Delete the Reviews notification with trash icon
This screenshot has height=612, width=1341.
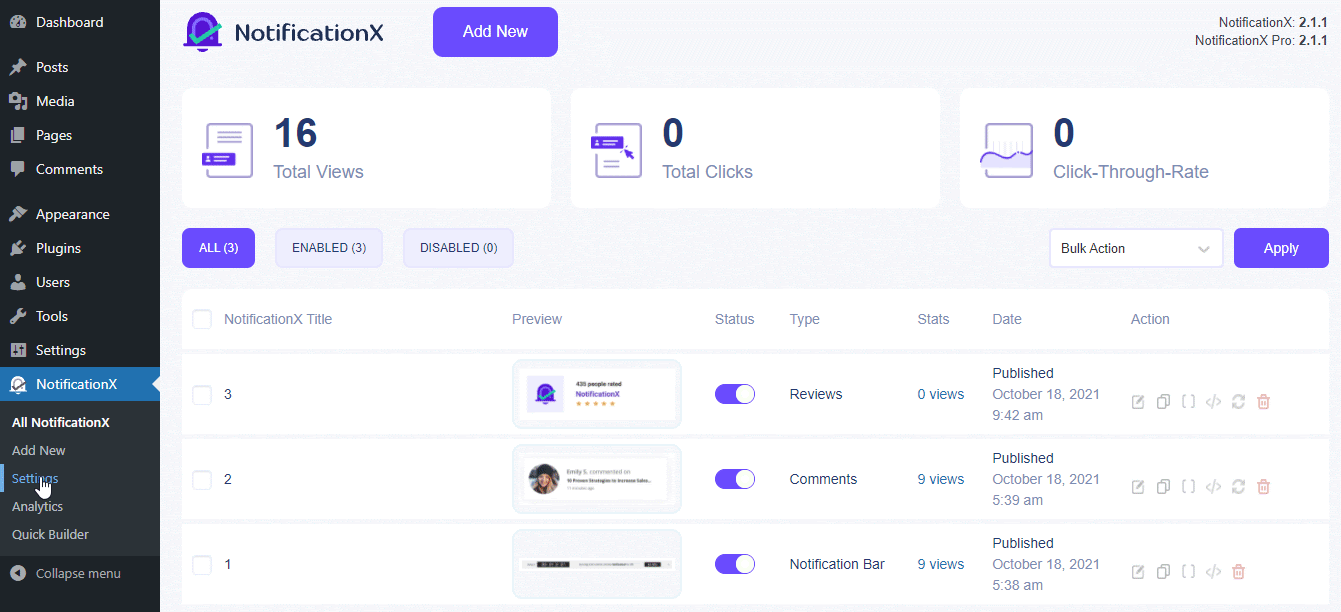(x=1263, y=402)
